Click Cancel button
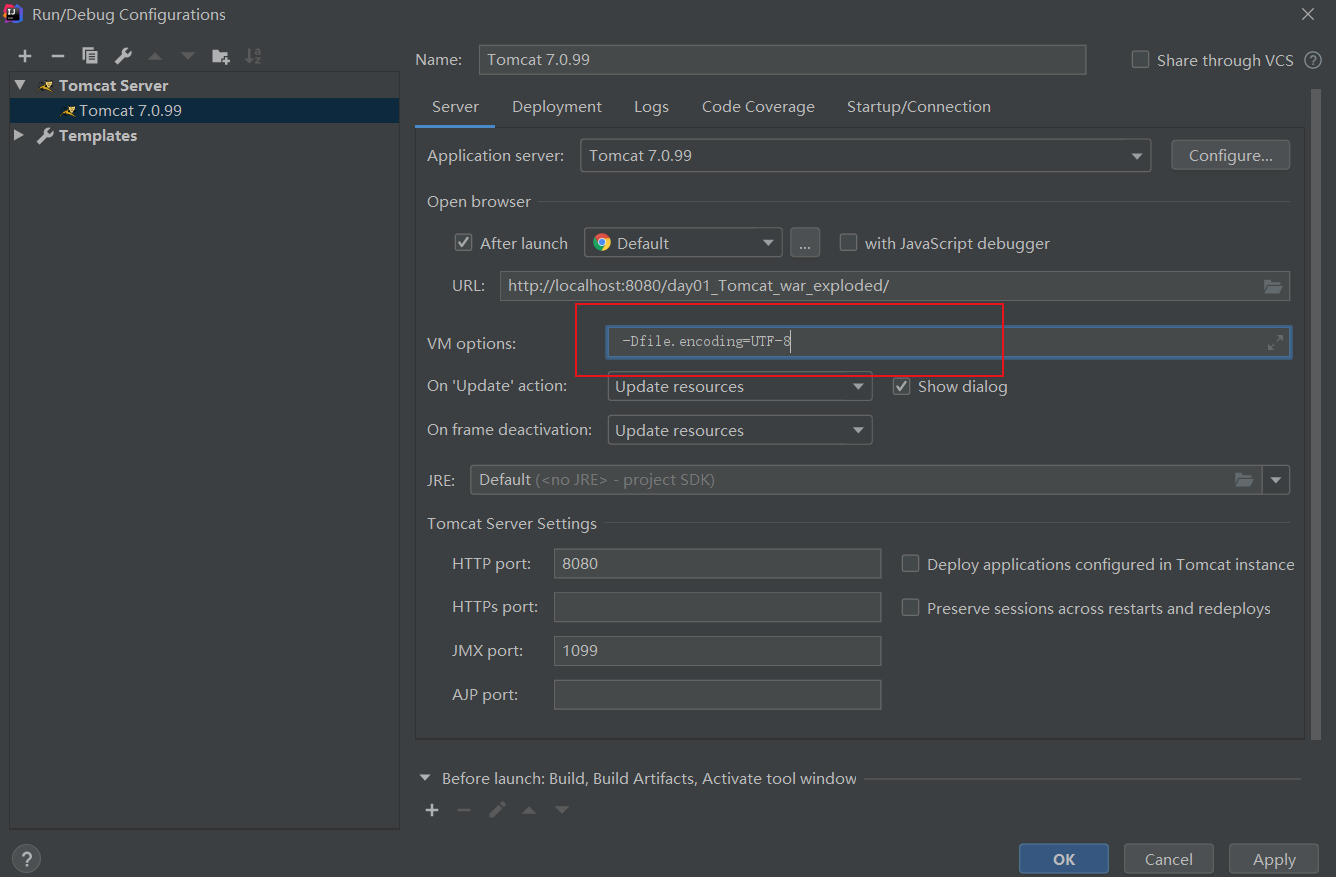Screen dimensions: 1336x877 click(1169, 859)
